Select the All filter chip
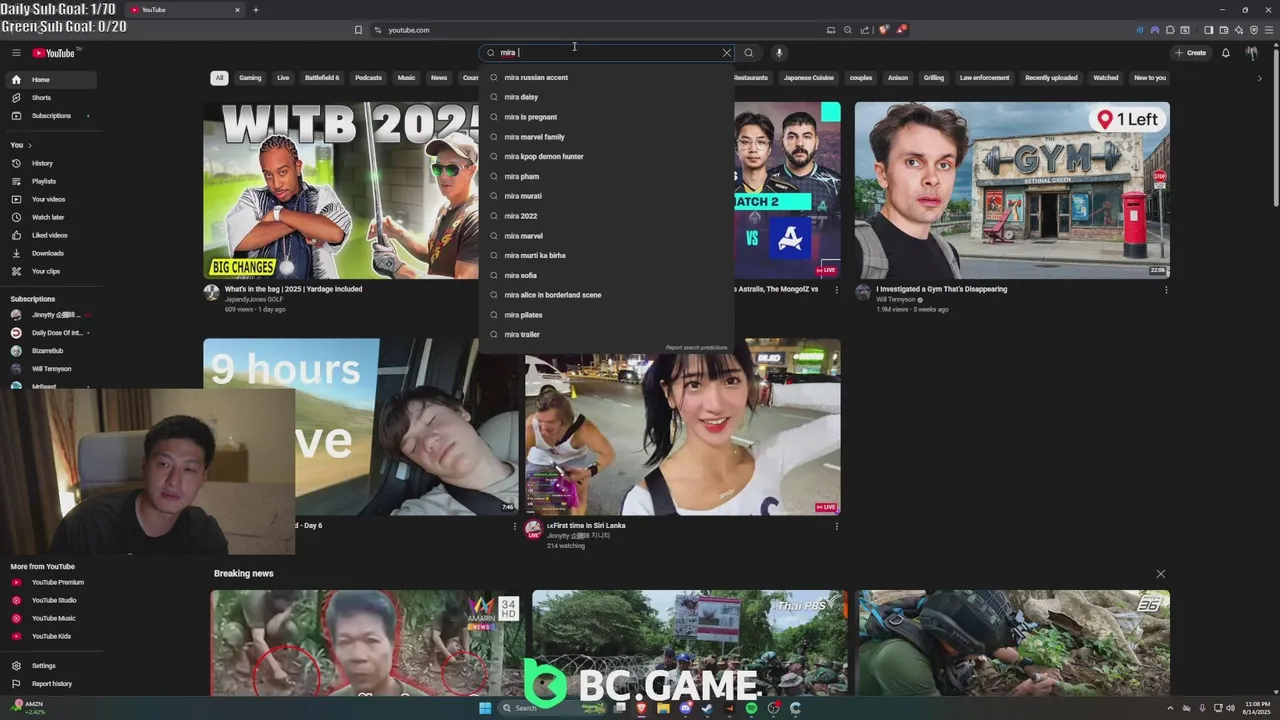The height and width of the screenshot is (720, 1280). pyautogui.click(x=219, y=78)
